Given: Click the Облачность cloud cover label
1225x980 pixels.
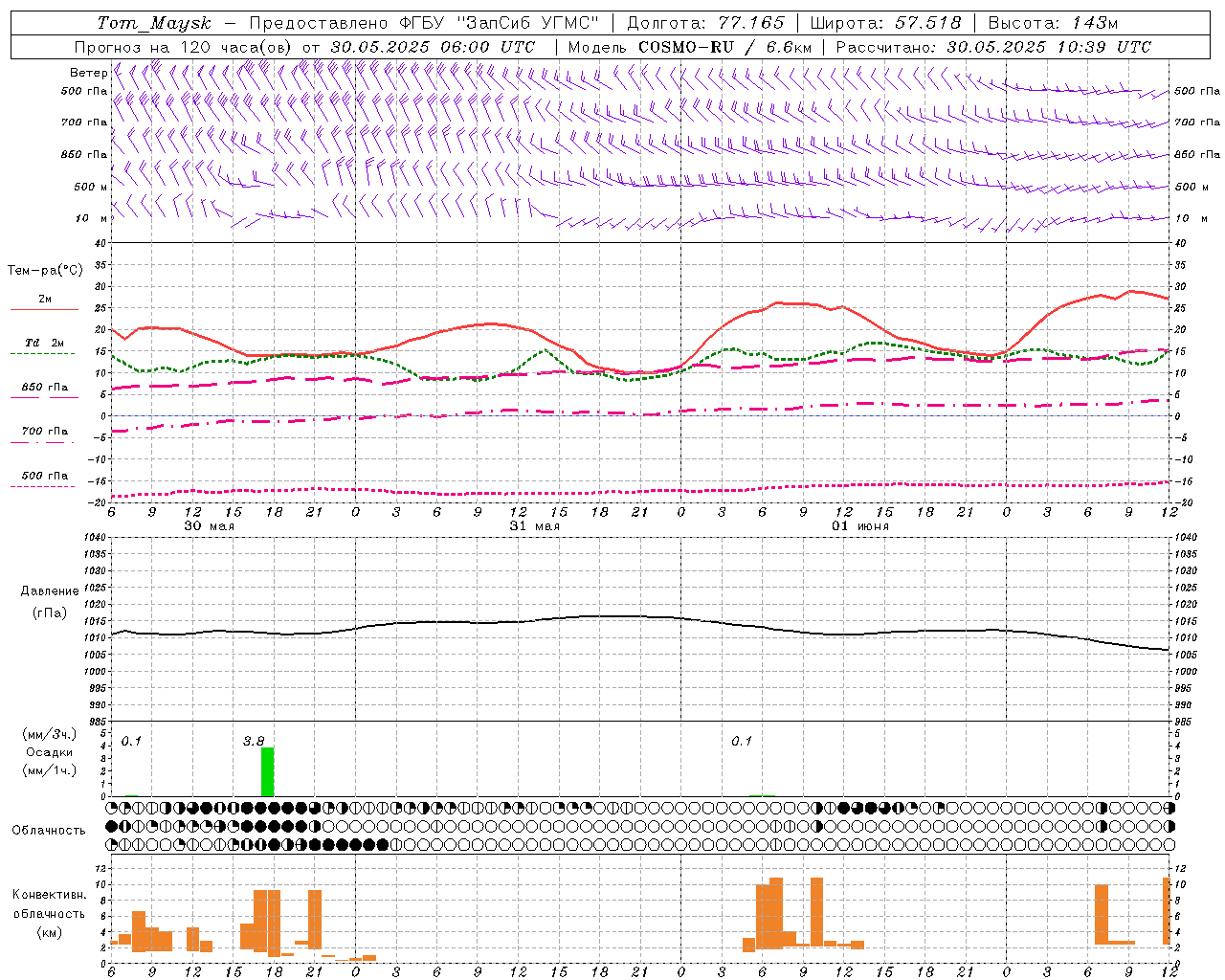Looking at the screenshot, I should [49, 830].
